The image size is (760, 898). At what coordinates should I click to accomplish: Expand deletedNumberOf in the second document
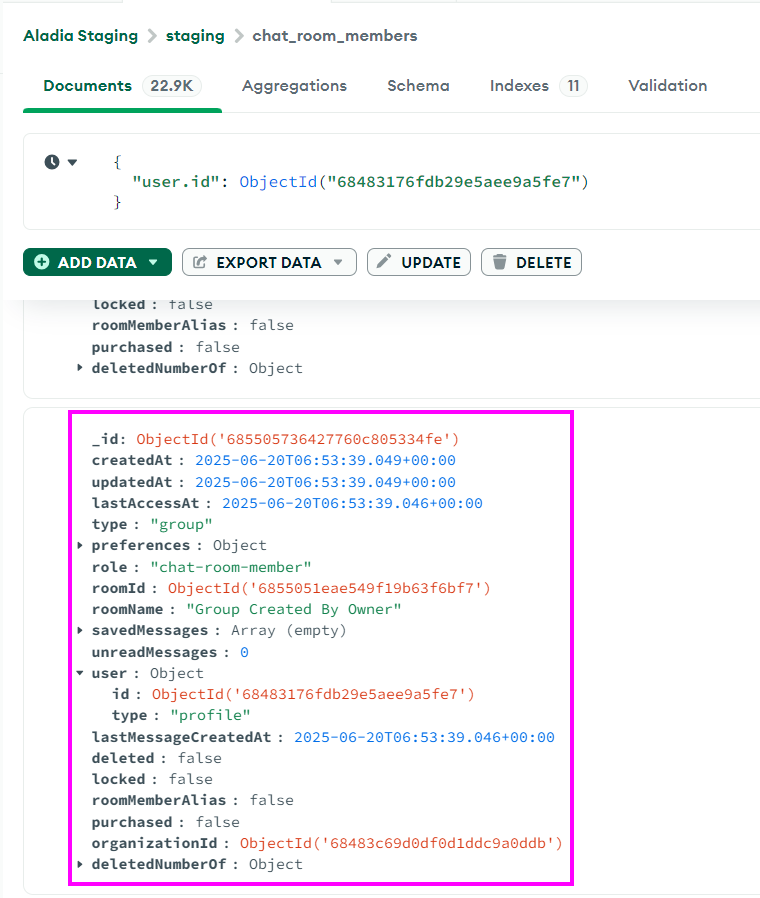click(x=80, y=864)
